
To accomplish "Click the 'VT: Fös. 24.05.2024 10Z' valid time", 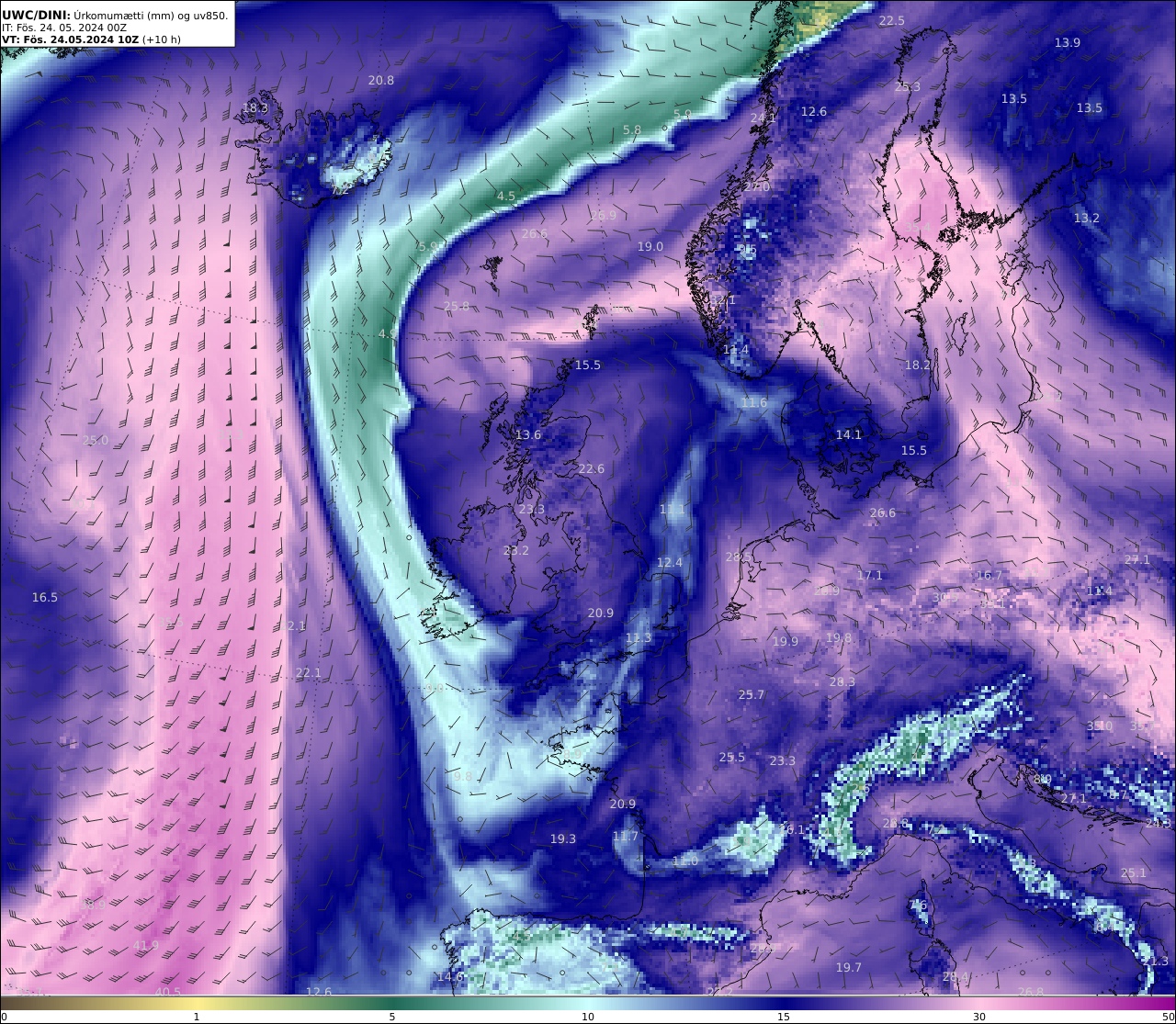I will (x=70, y=39).
